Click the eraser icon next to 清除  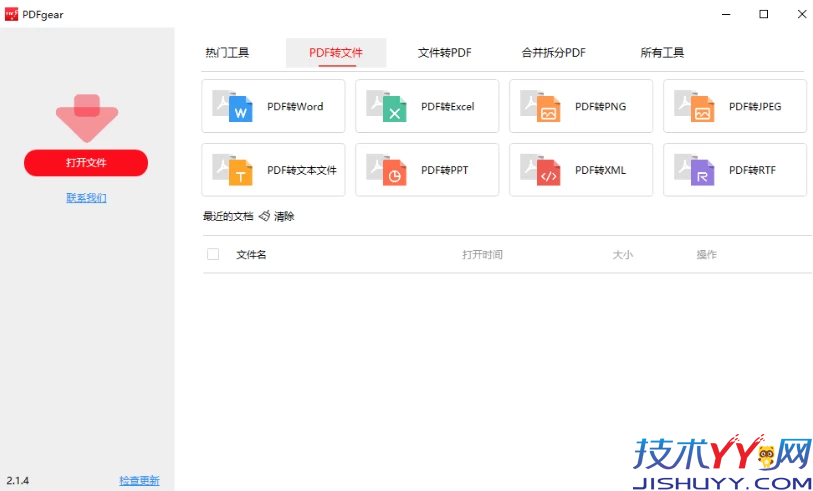(x=264, y=216)
